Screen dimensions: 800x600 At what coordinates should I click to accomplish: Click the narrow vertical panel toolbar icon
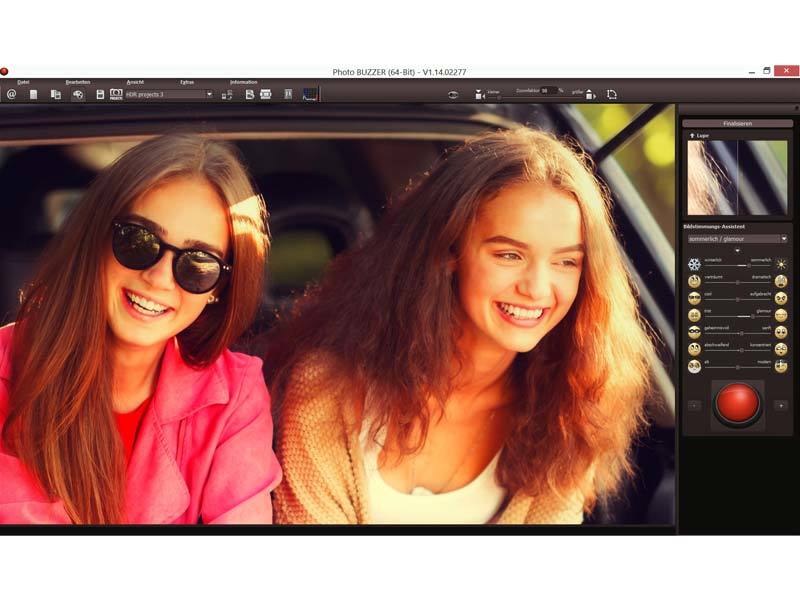tap(288, 94)
